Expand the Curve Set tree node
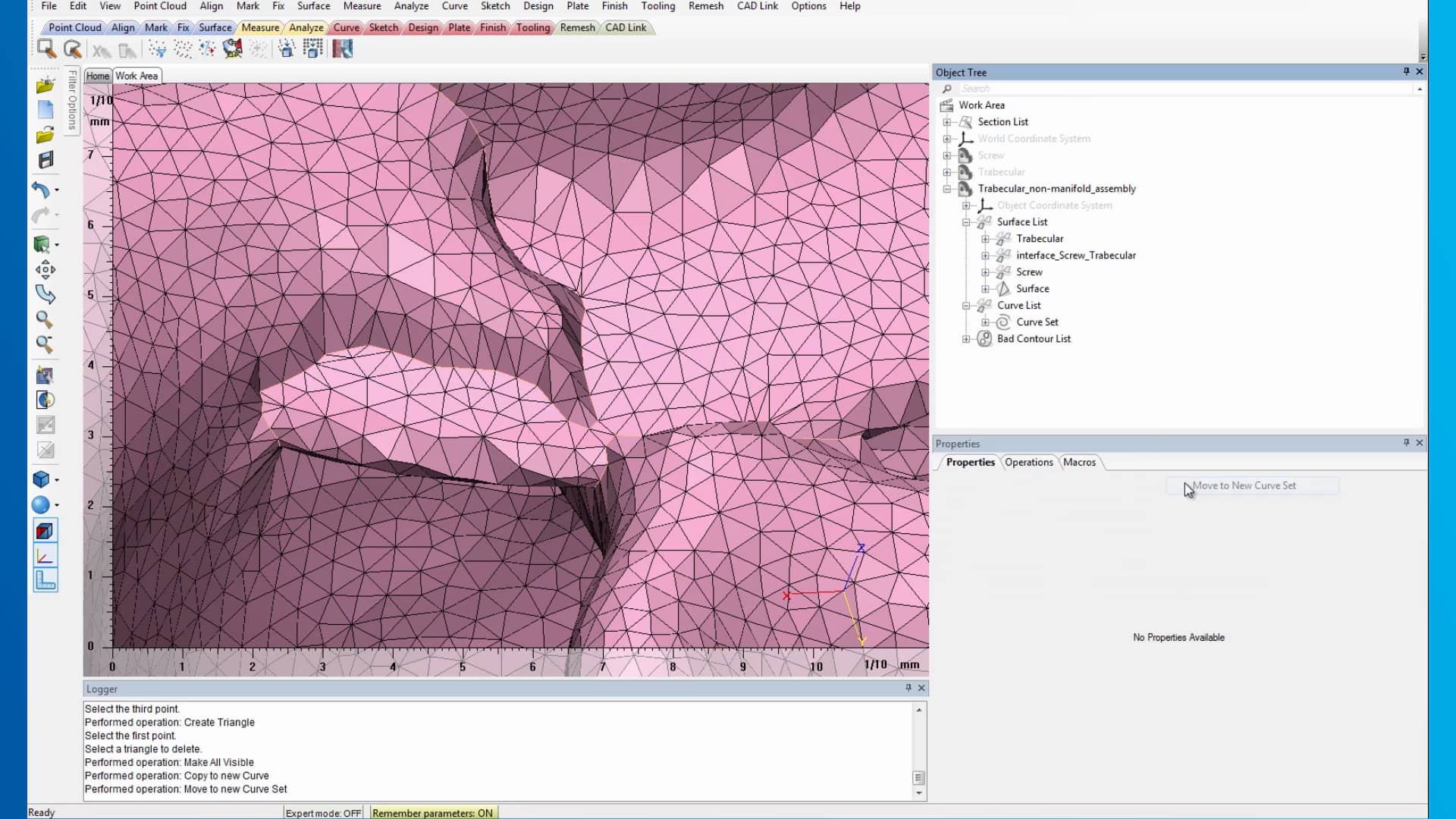 click(x=985, y=322)
